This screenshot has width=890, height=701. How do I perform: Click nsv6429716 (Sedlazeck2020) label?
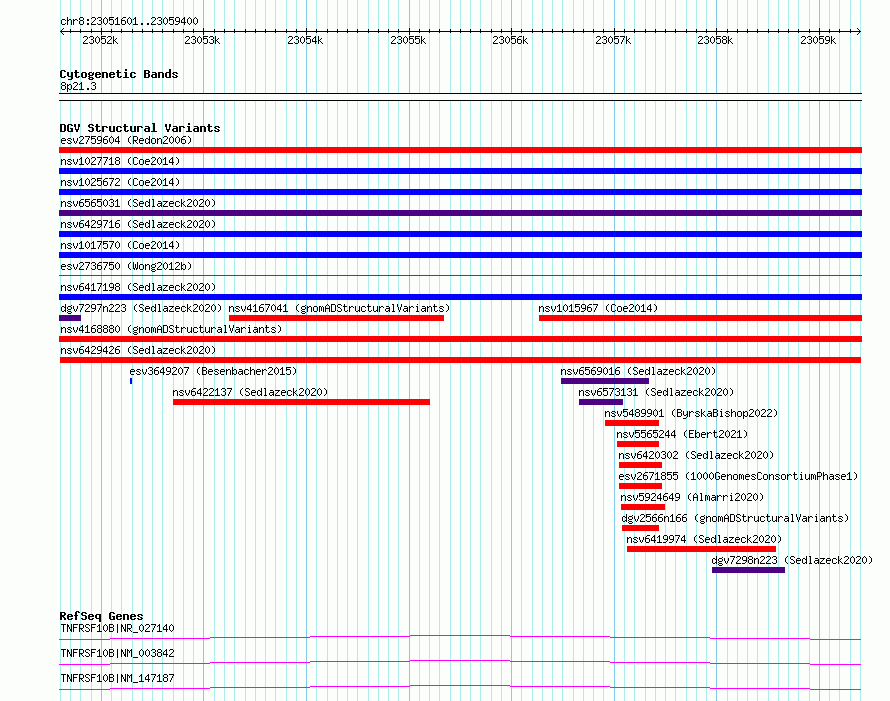(x=138, y=224)
